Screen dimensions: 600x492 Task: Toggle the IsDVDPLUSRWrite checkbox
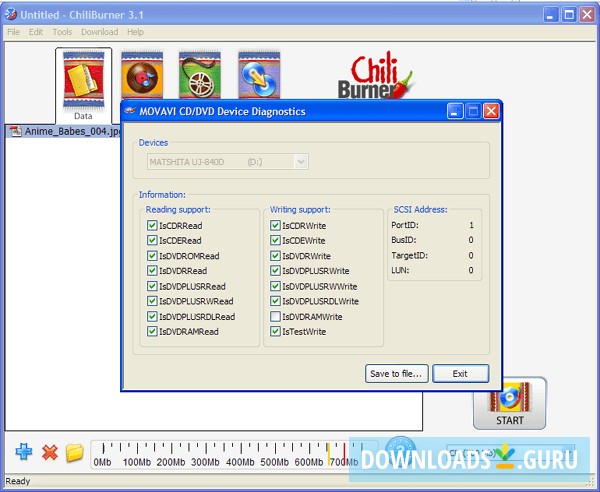pyautogui.click(x=275, y=270)
